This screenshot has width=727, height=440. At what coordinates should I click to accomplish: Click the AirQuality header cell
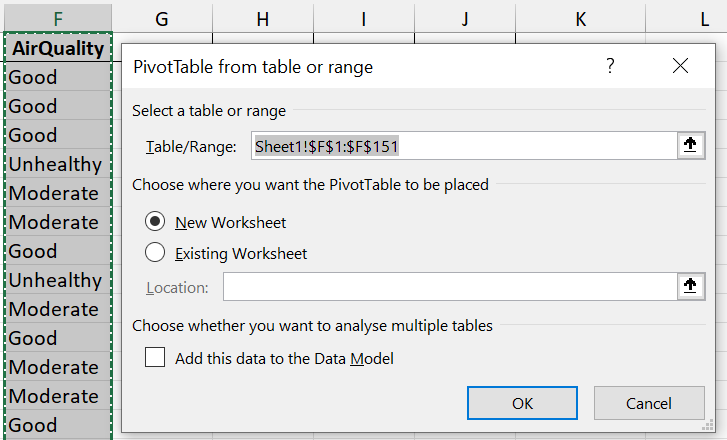pos(57,48)
